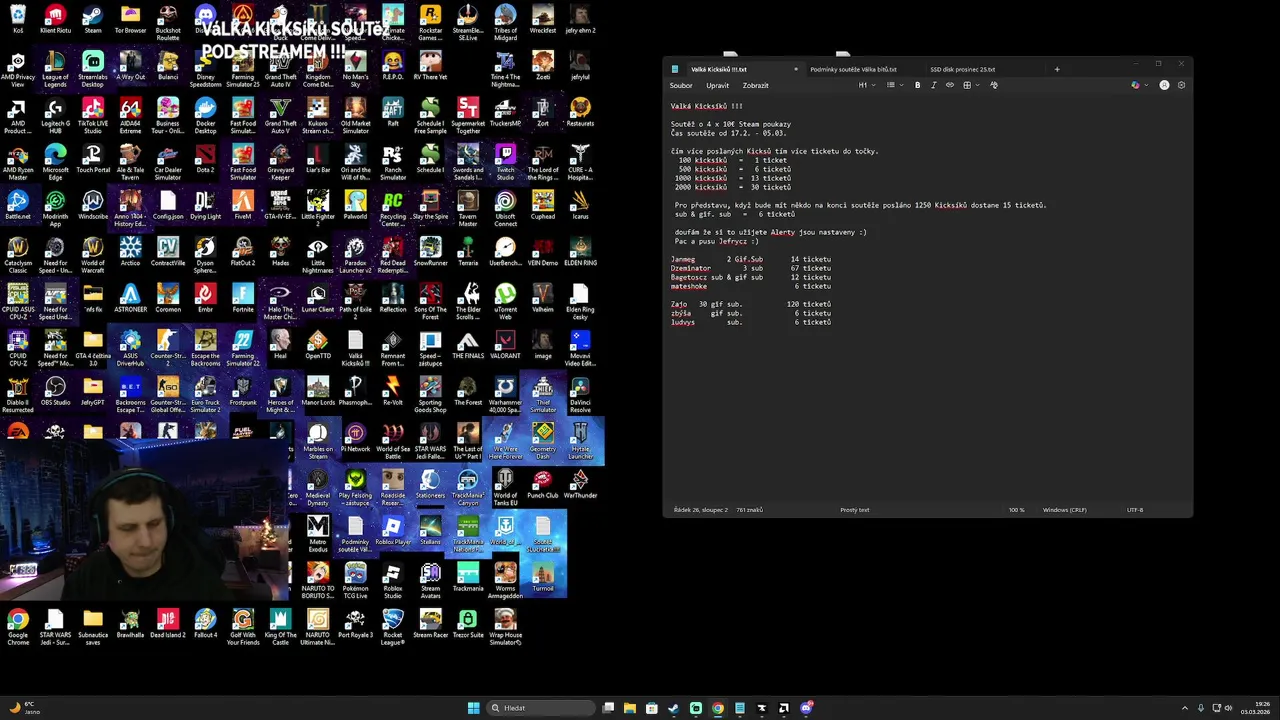
Task: Open the Upravit menu
Action: tap(718, 85)
